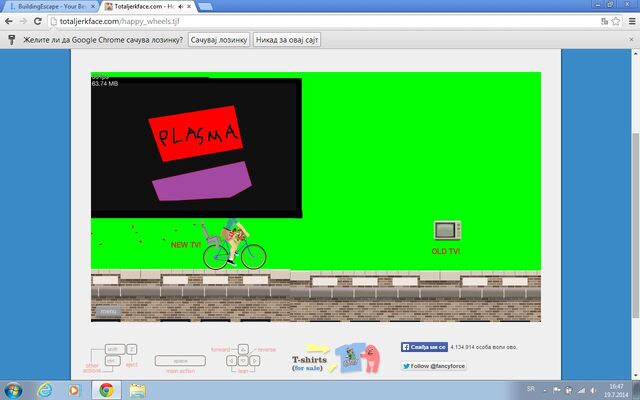
Task: Switch to the BuildingEscape tab
Action: (x=51, y=7)
